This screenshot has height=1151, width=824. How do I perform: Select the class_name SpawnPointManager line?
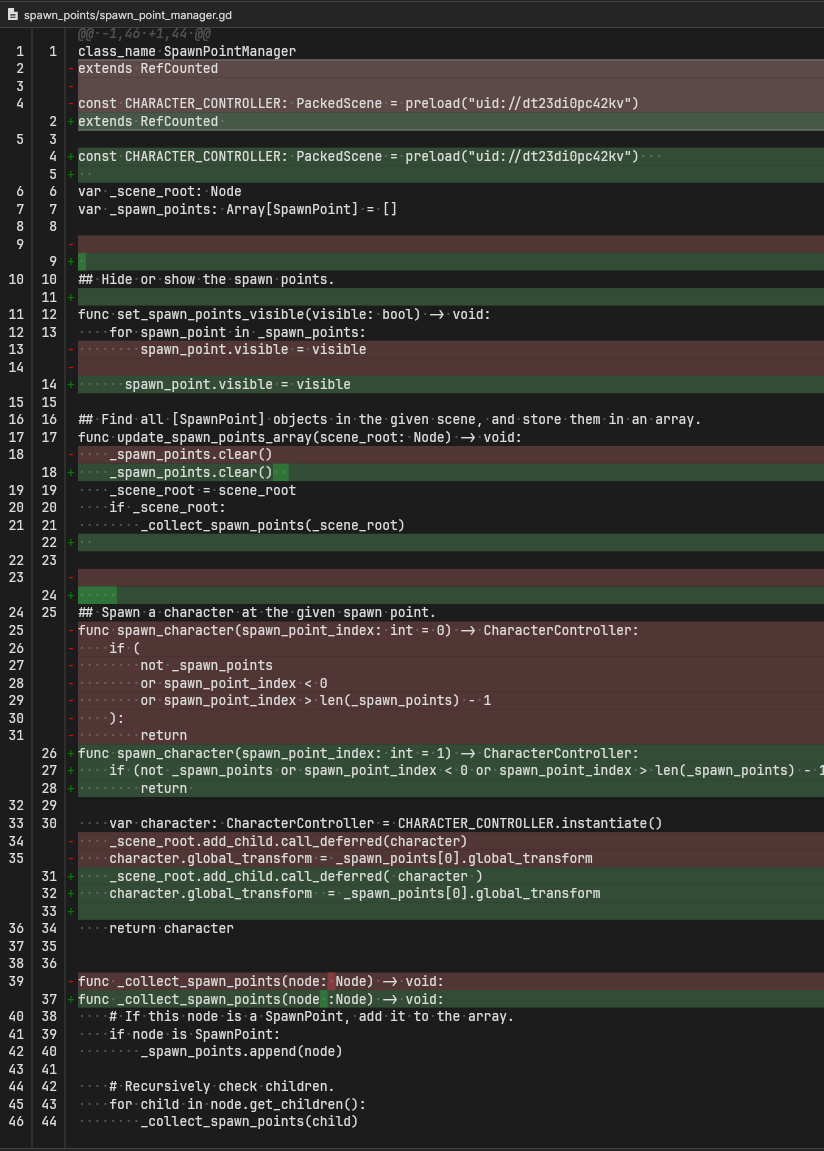(x=186, y=51)
